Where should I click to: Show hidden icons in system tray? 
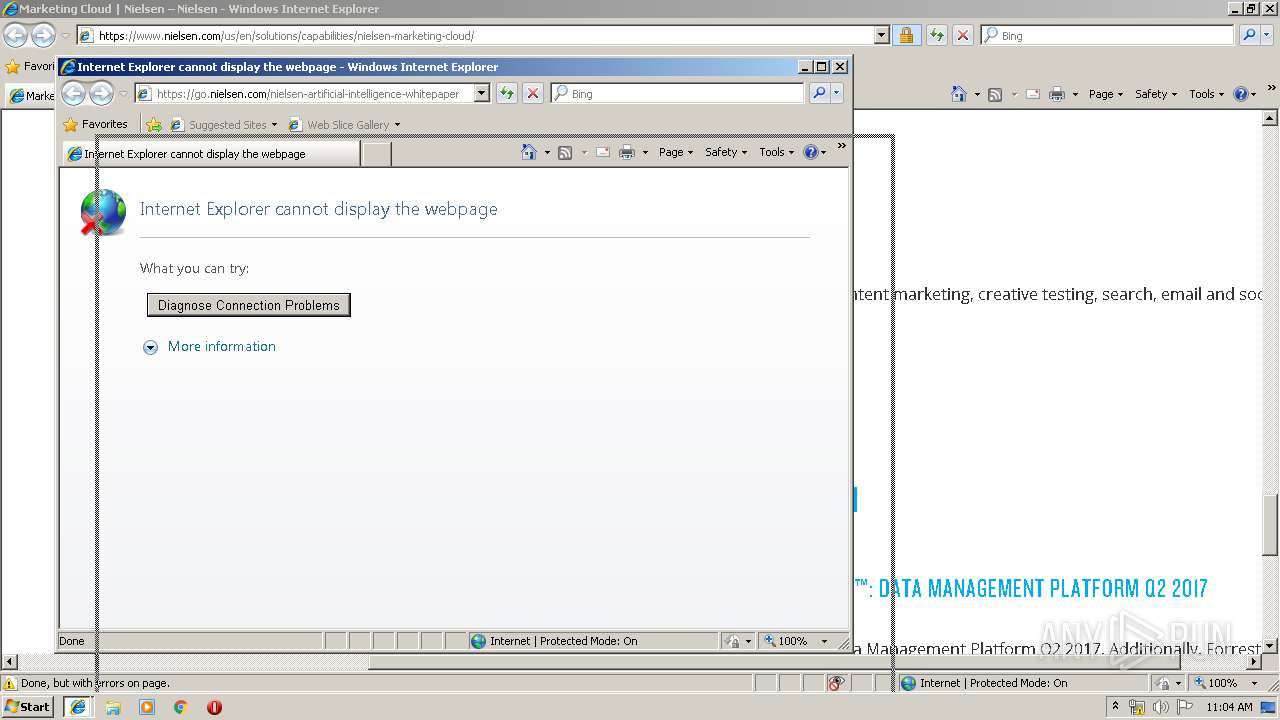(x=1115, y=707)
